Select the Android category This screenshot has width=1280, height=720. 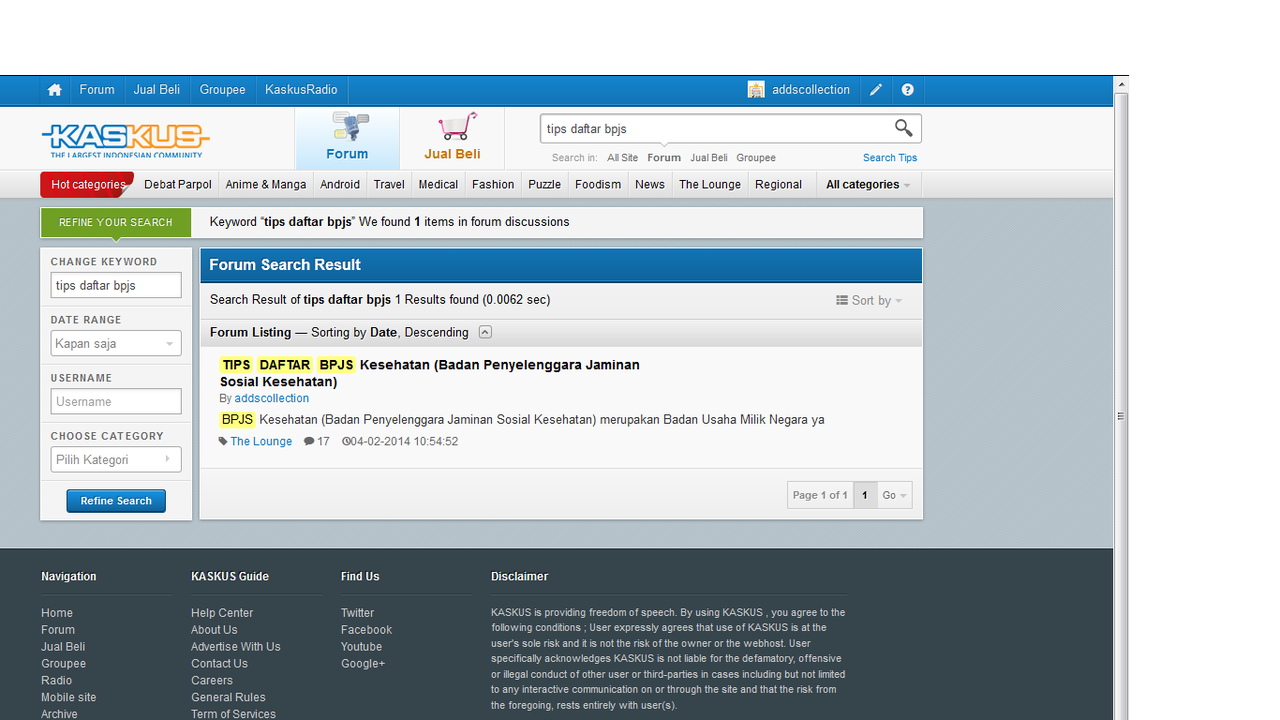pyautogui.click(x=340, y=184)
